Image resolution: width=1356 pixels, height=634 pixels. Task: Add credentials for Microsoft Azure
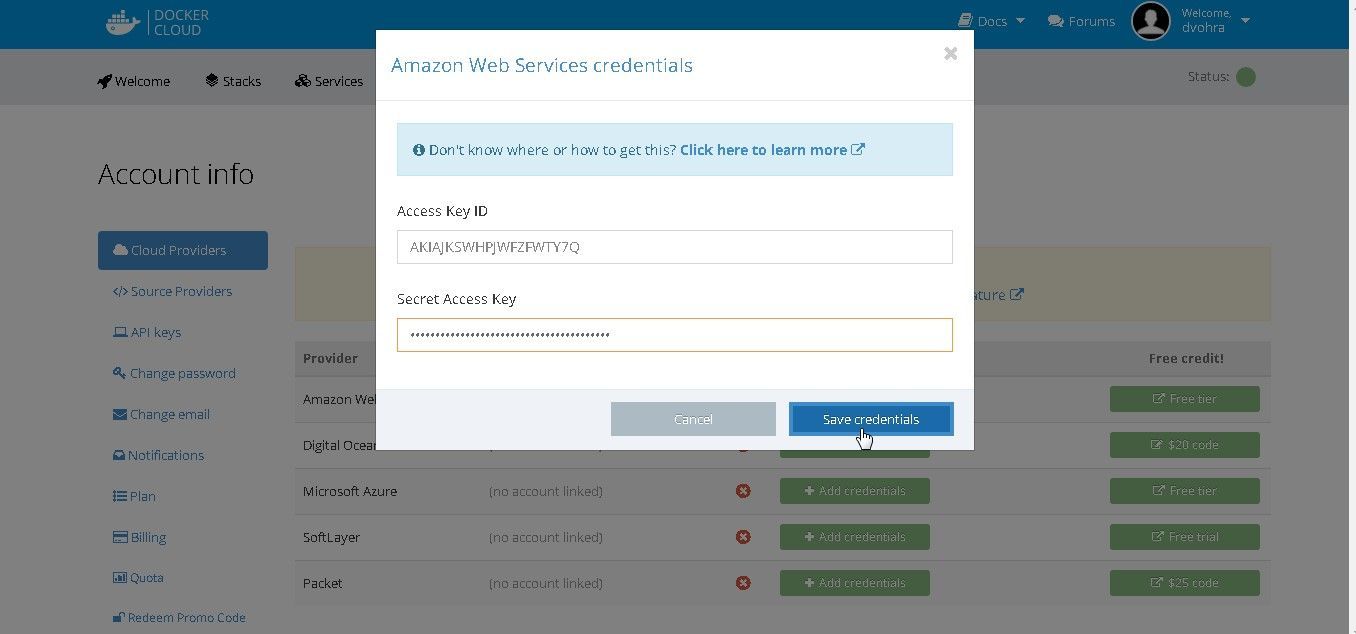click(x=855, y=491)
